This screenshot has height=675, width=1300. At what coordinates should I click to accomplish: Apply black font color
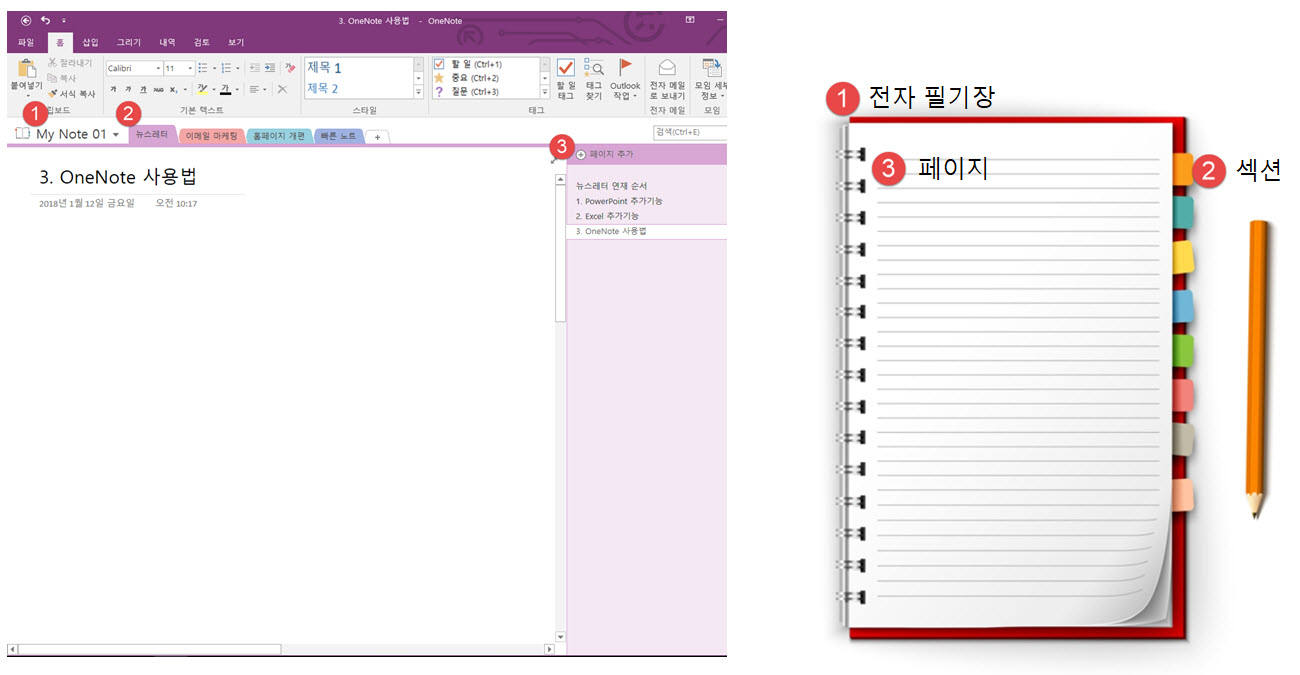(x=225, y=89)
